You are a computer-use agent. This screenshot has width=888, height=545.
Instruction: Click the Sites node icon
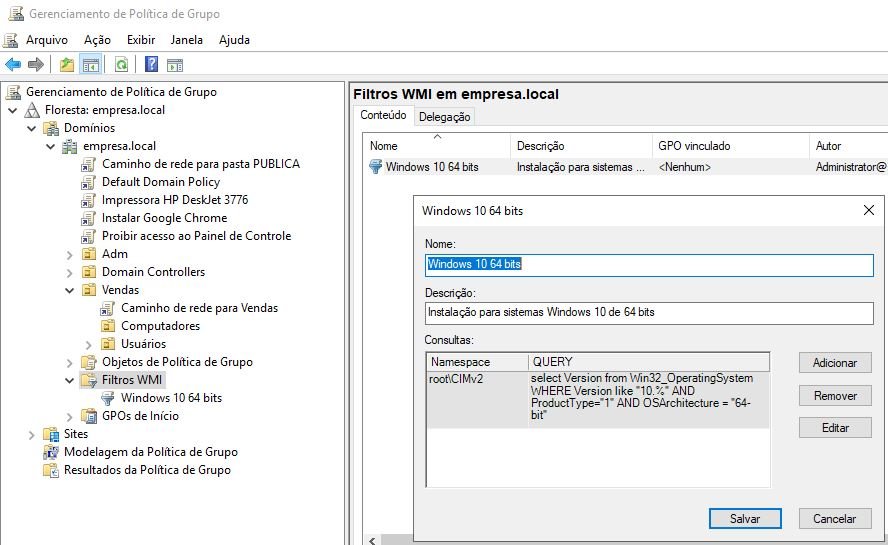(51, 435)
